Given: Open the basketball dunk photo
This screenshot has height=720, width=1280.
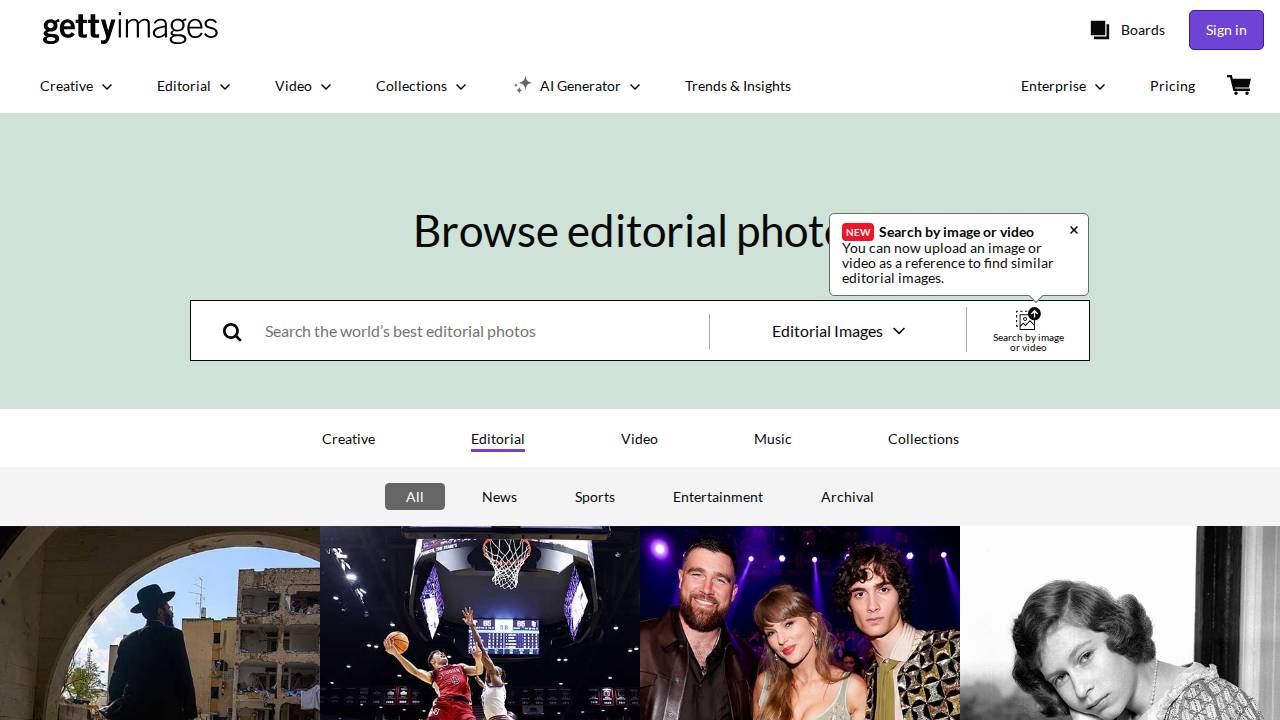Looking at the screenshot, I should coord(480,622).
